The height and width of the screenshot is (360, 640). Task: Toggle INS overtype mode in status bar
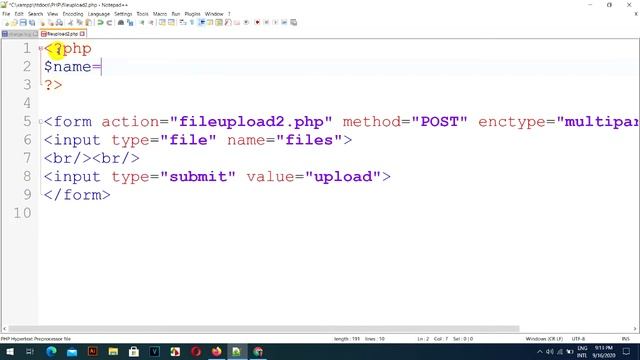(x=625, y=339)
